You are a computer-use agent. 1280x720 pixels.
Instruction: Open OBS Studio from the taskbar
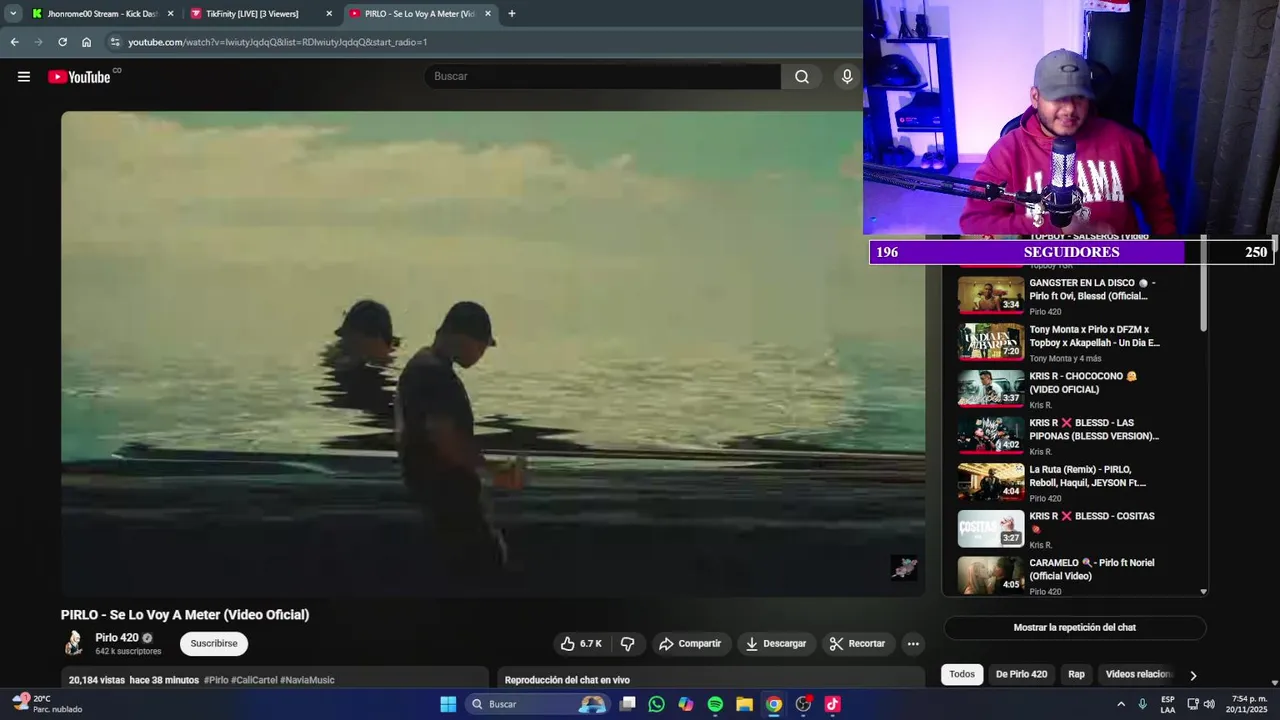[803, 704]
